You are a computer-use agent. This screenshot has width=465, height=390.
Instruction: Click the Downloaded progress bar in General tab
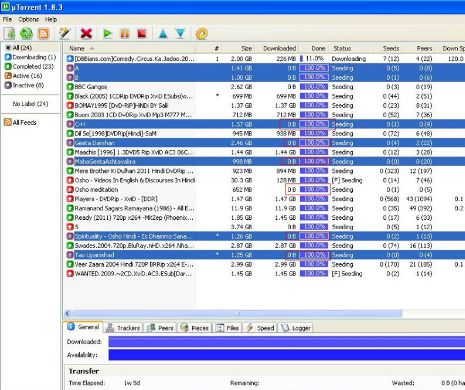point(287,342)
